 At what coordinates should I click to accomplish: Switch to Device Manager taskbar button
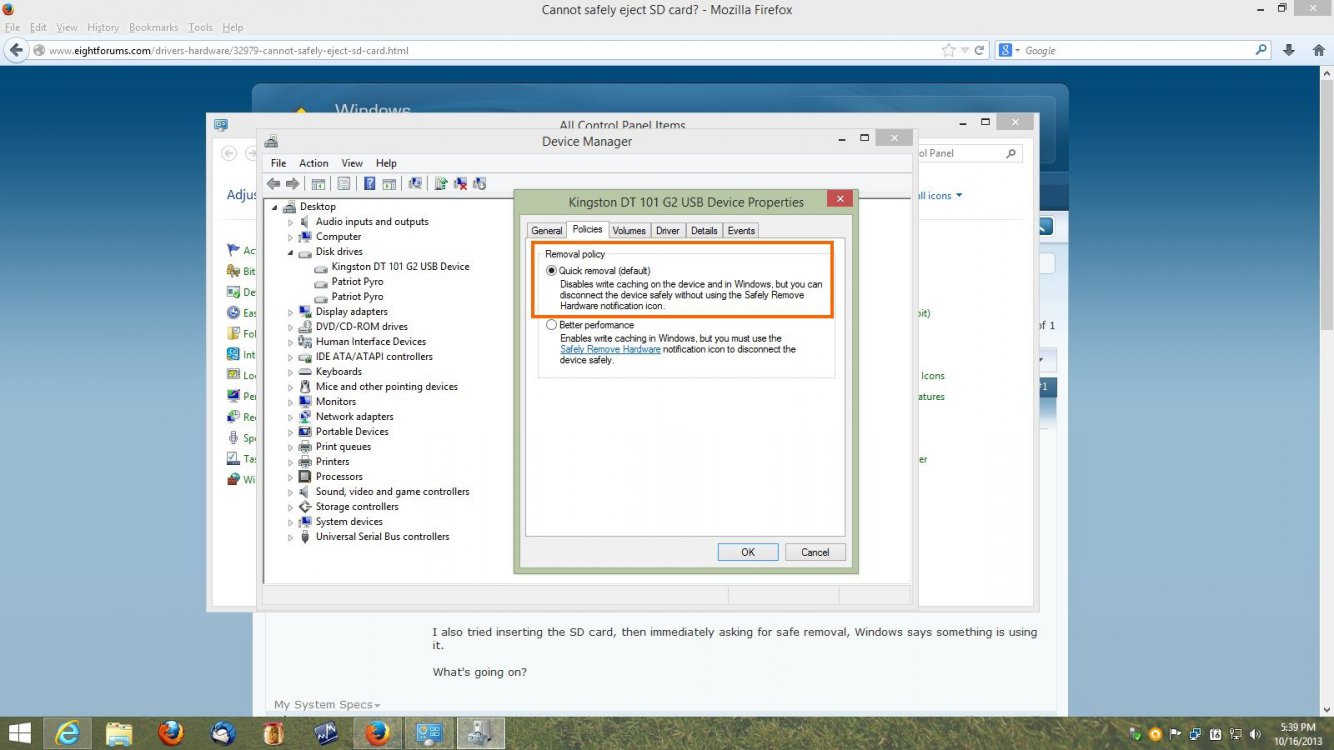(481, 733)
